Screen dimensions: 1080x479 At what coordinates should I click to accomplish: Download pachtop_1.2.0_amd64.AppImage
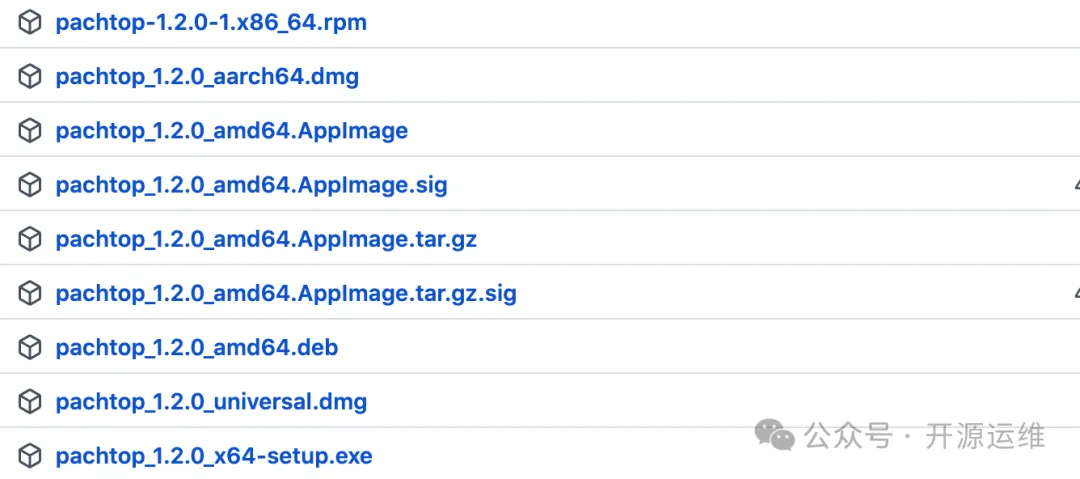click(x=232, y=130)
